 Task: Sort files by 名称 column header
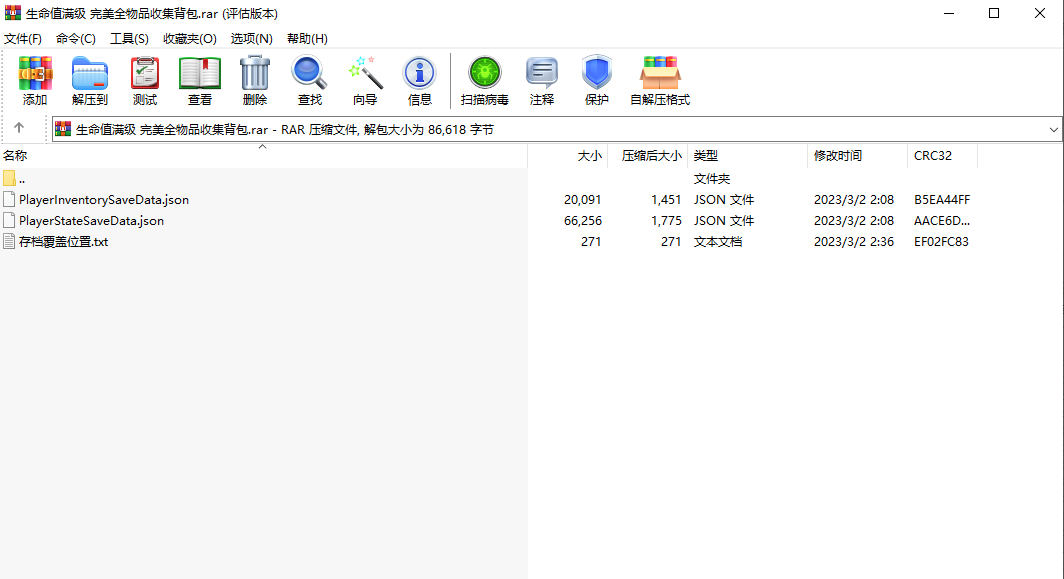click(15, 156)
